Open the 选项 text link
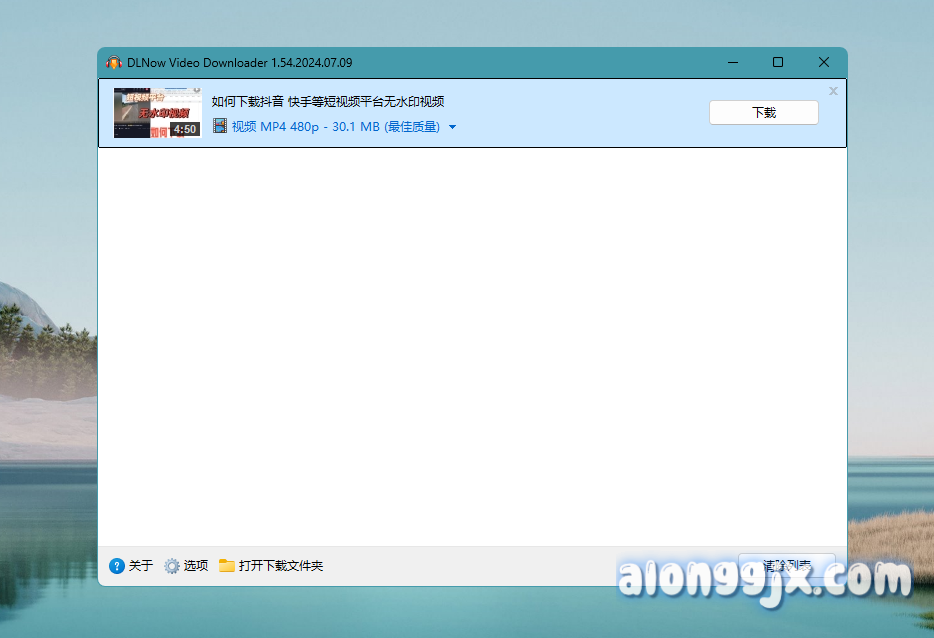934x638 pixels. 196,566
